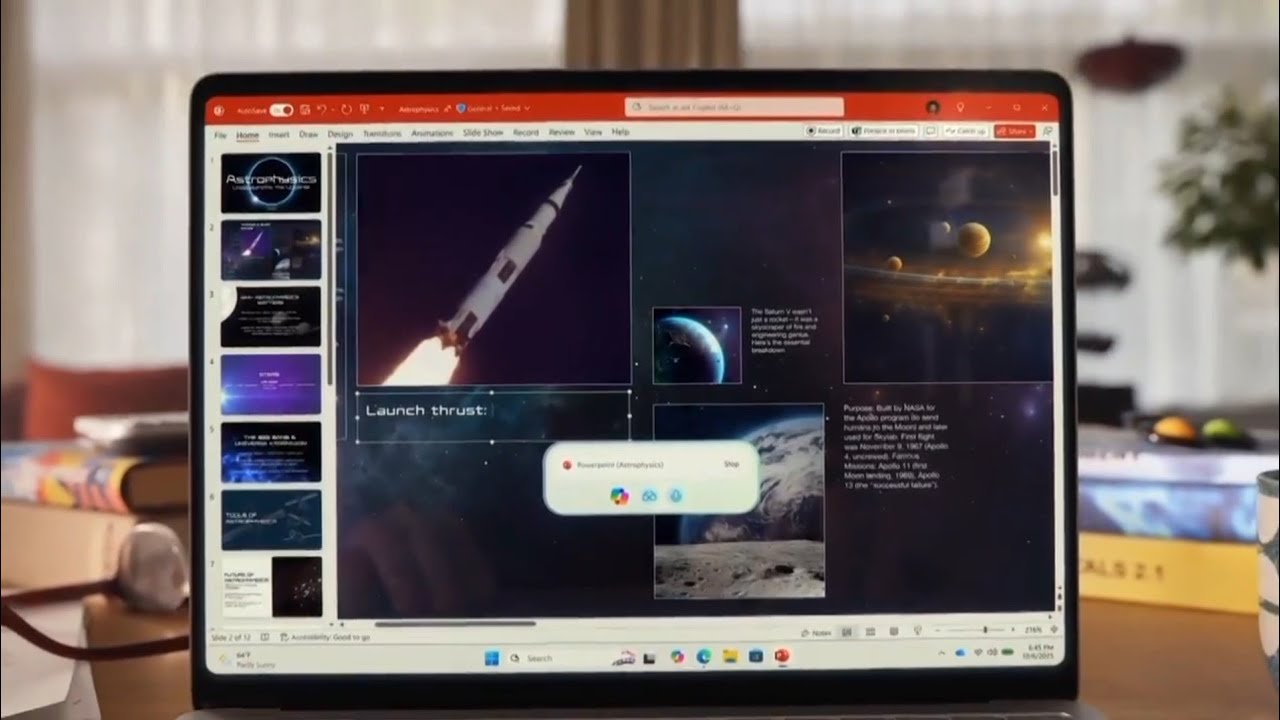The image size is (1280, 720).
Task: Open the Help tab
Action: (x=620, y=132)
